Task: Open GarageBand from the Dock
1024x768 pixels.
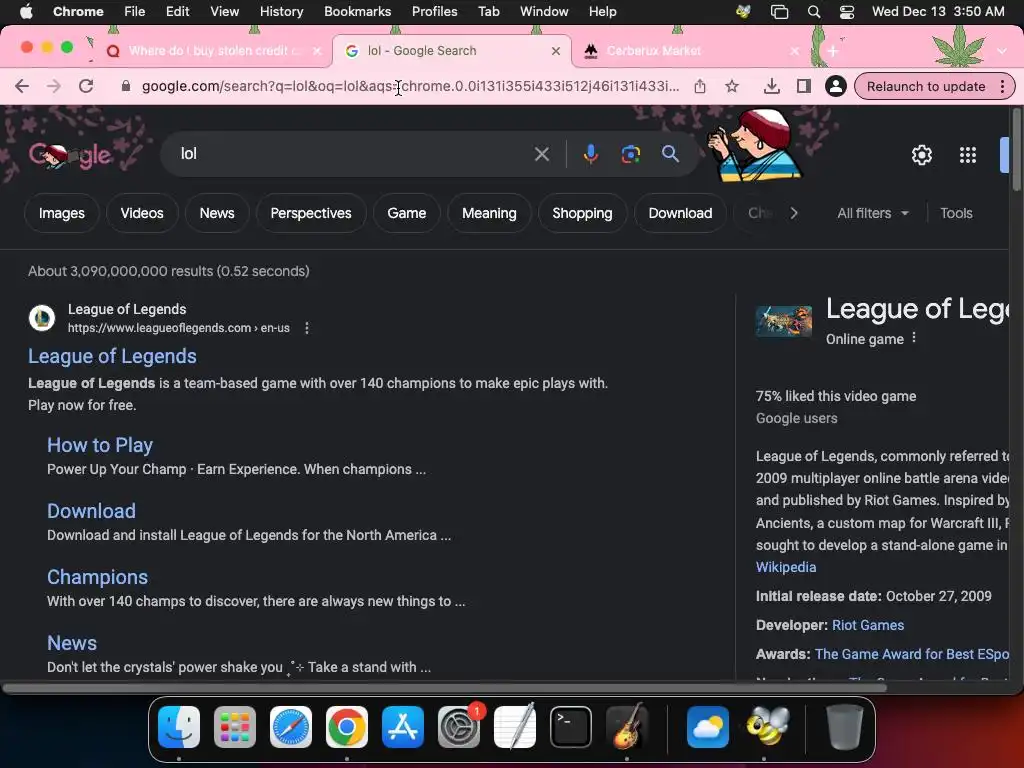Action: click(627, 727)
